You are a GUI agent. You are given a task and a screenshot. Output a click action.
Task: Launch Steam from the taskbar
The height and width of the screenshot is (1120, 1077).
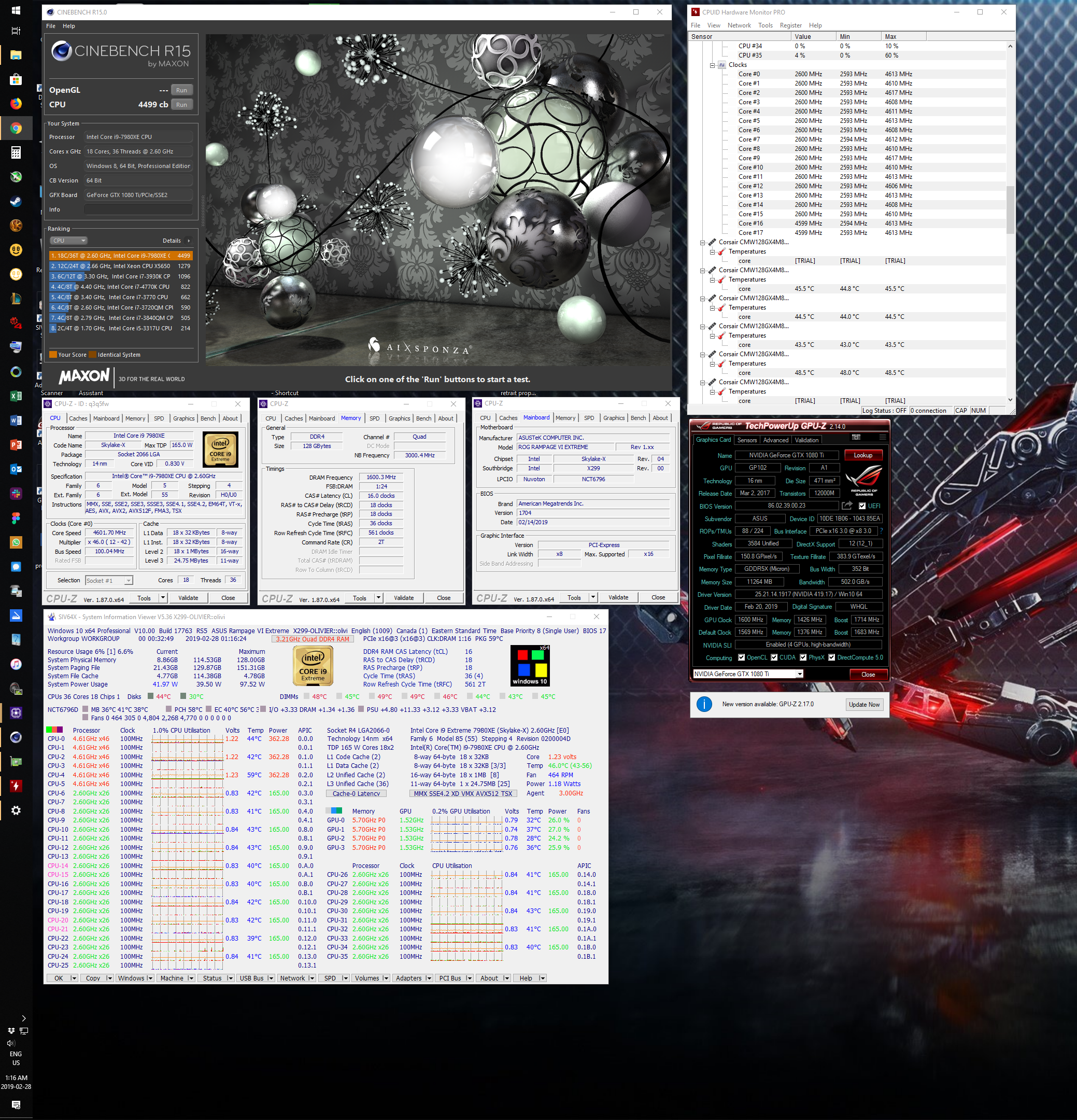(x=16, y=201)
